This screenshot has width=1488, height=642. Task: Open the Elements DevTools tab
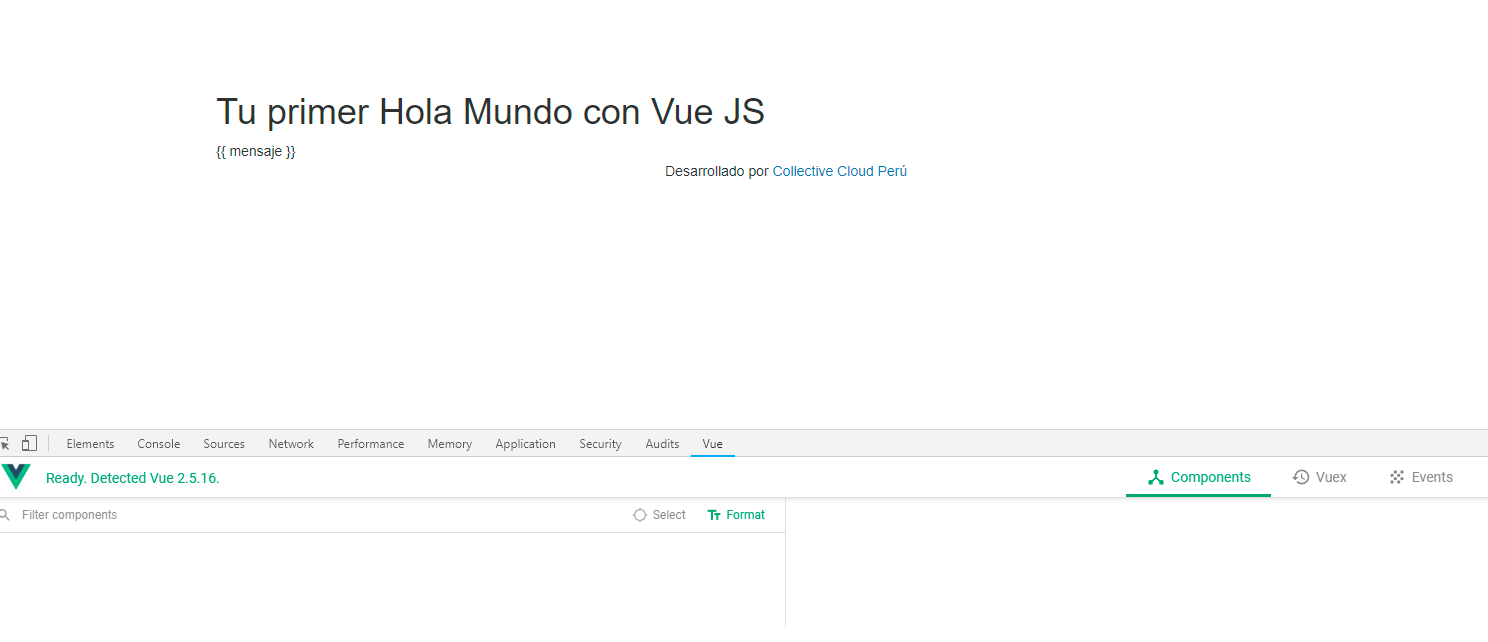point(90,444)
